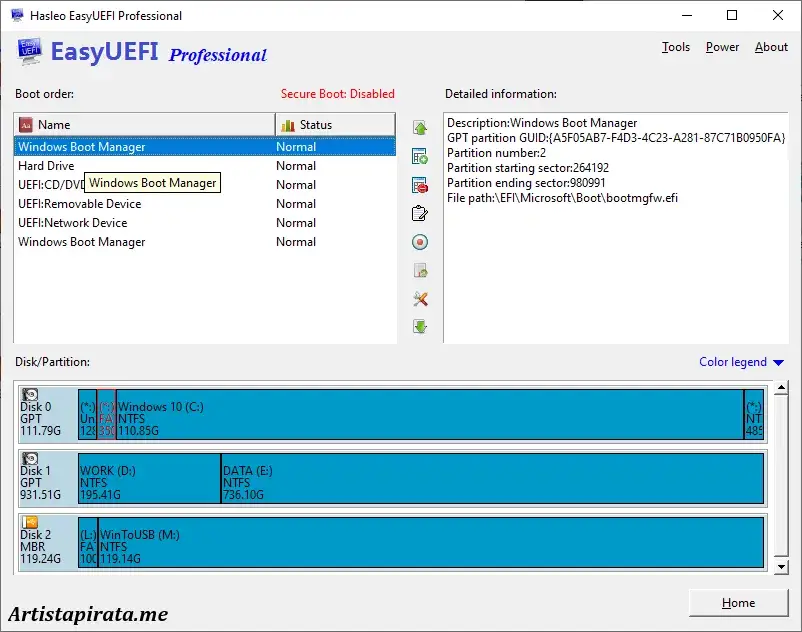Screen dimensions: 802x632
Task: Open the About menu
Action: pyautogui.click(x=771, y=46)
